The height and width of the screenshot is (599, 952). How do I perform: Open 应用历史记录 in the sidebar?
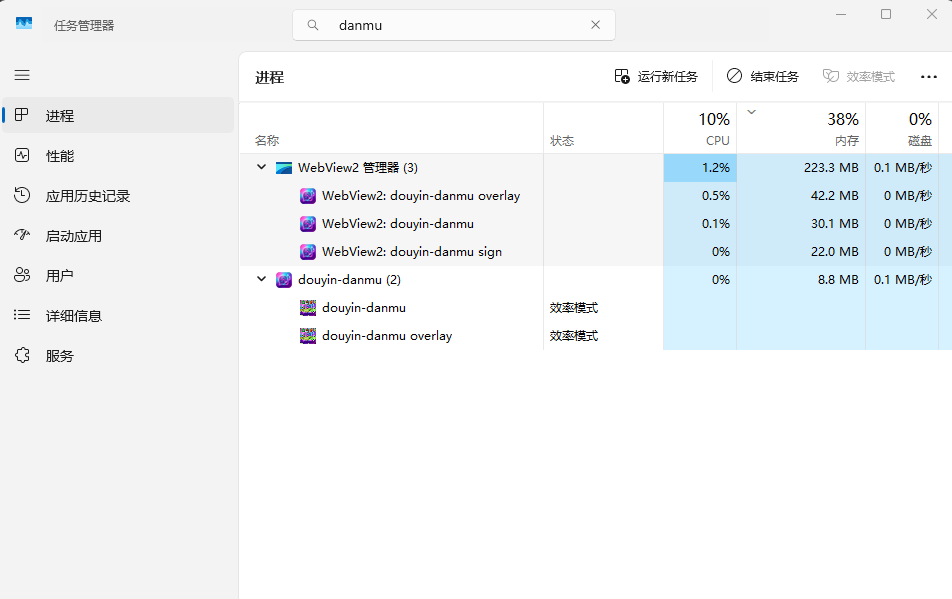118,196
